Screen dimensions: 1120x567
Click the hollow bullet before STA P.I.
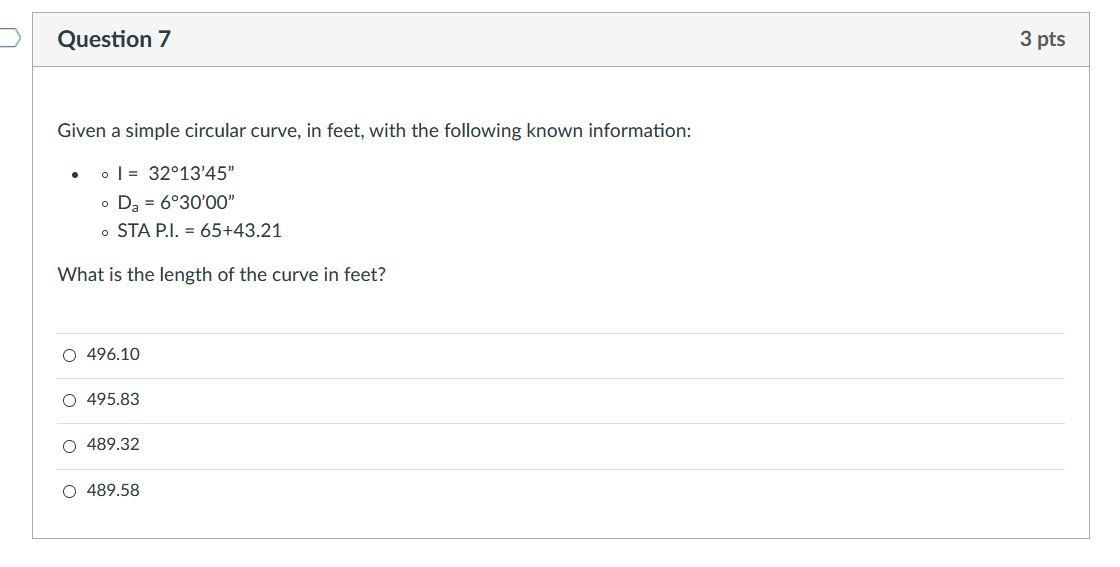[105, 232]
